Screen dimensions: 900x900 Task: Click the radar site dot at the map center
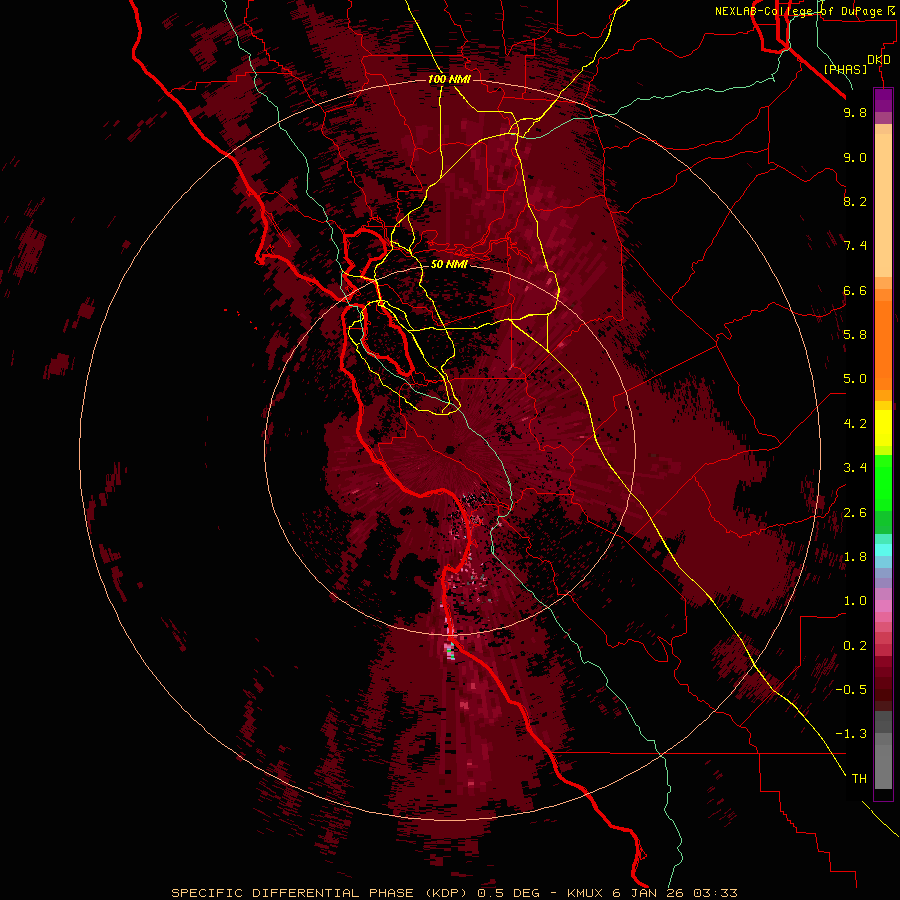click(450, 450)
